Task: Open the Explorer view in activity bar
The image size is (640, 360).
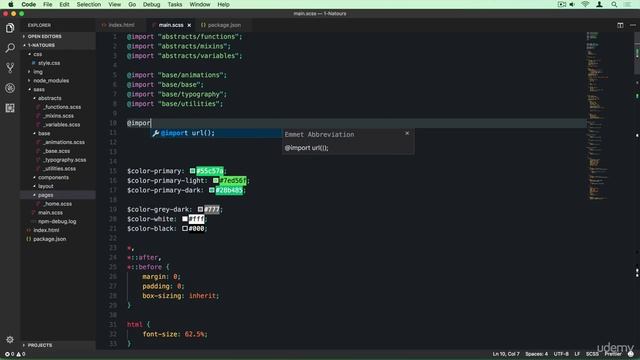Action: pyautogui.click(x=10, y=28)
